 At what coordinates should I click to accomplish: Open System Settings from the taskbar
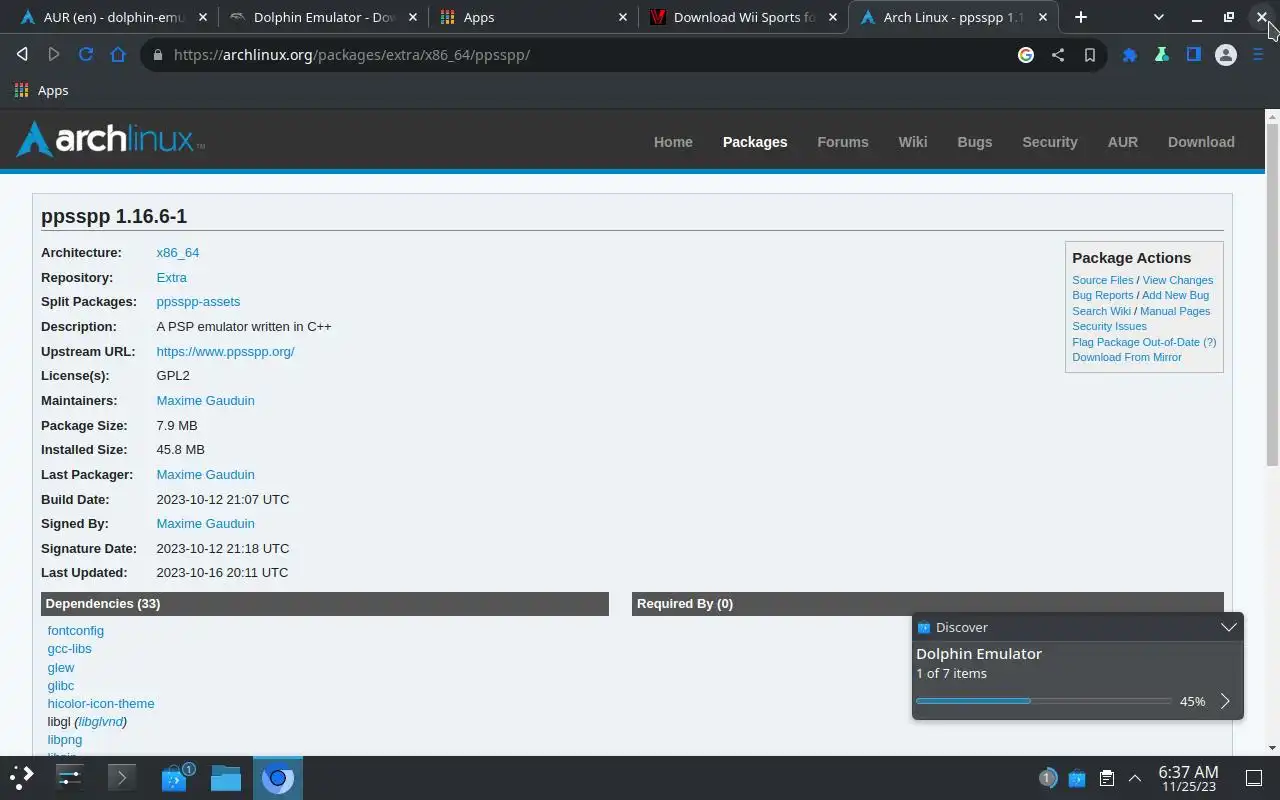pyautogui.click(x=70, y=777)
